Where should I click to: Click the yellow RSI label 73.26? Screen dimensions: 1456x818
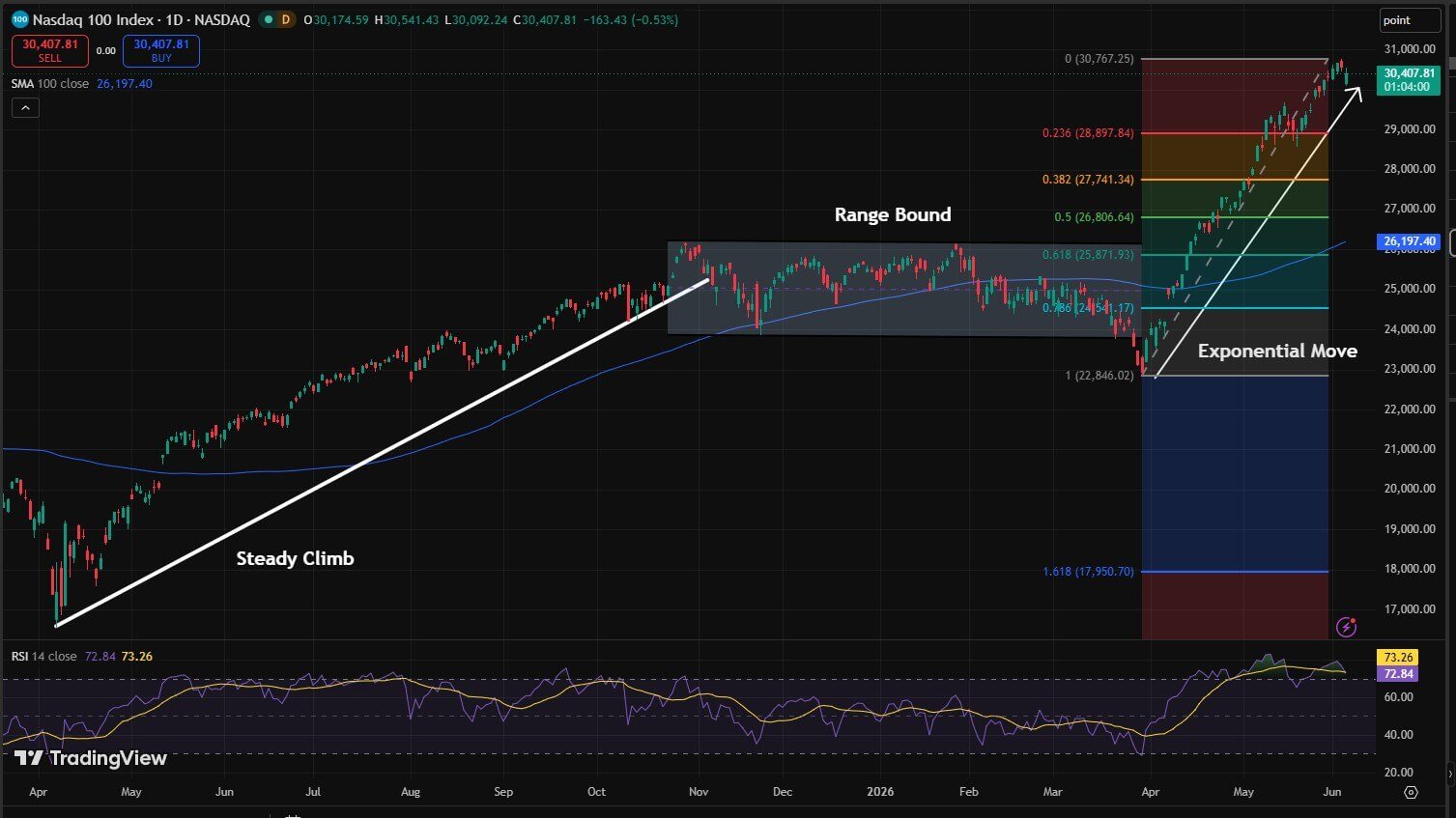click(1398, 657)
